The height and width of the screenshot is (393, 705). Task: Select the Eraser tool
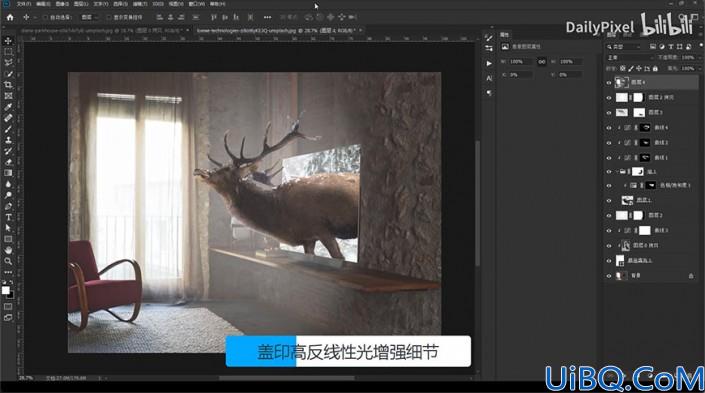(x=8, y=162)
